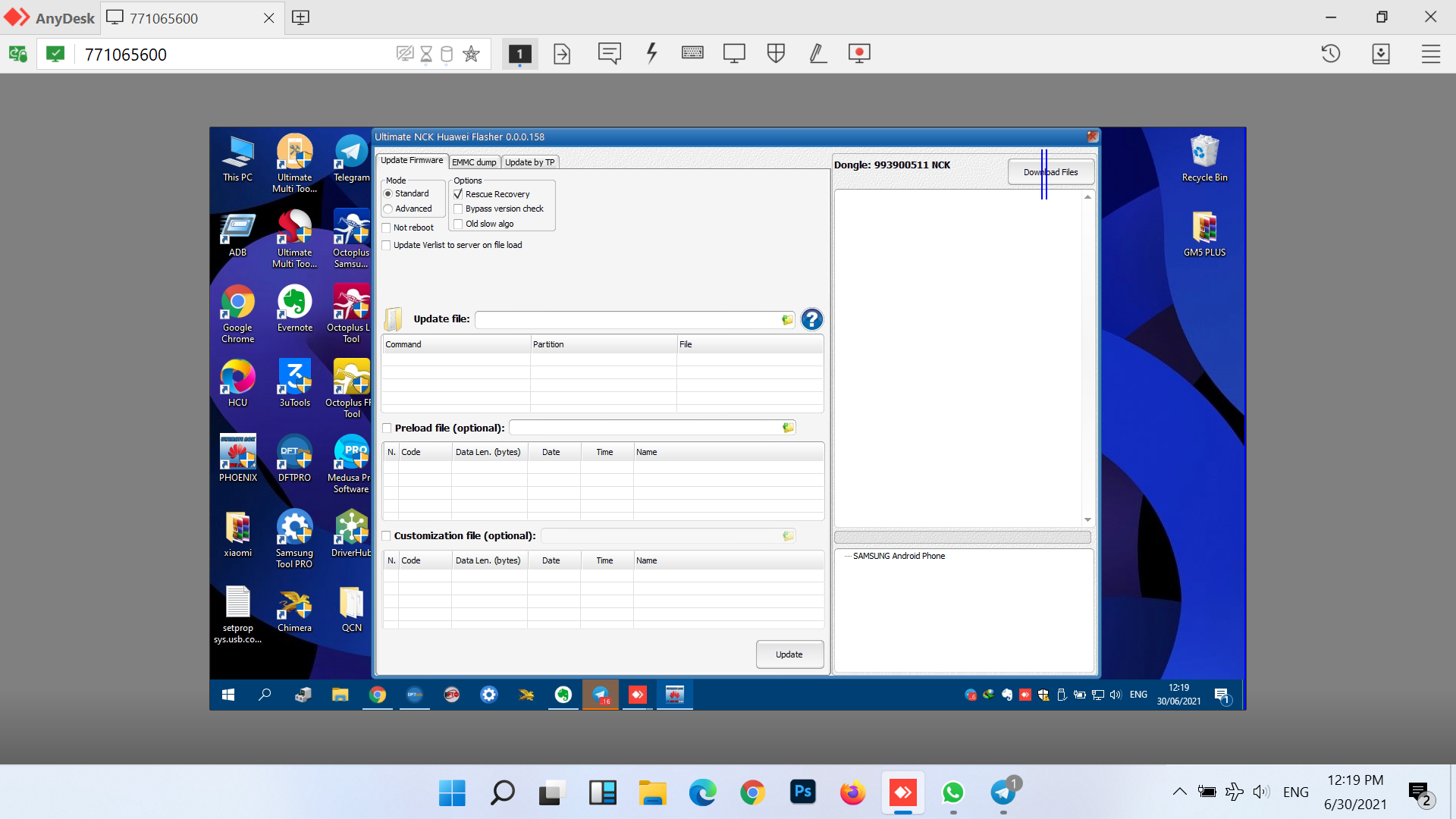Open Samsung Tool PRO desktop shortcut

(294, 539)
